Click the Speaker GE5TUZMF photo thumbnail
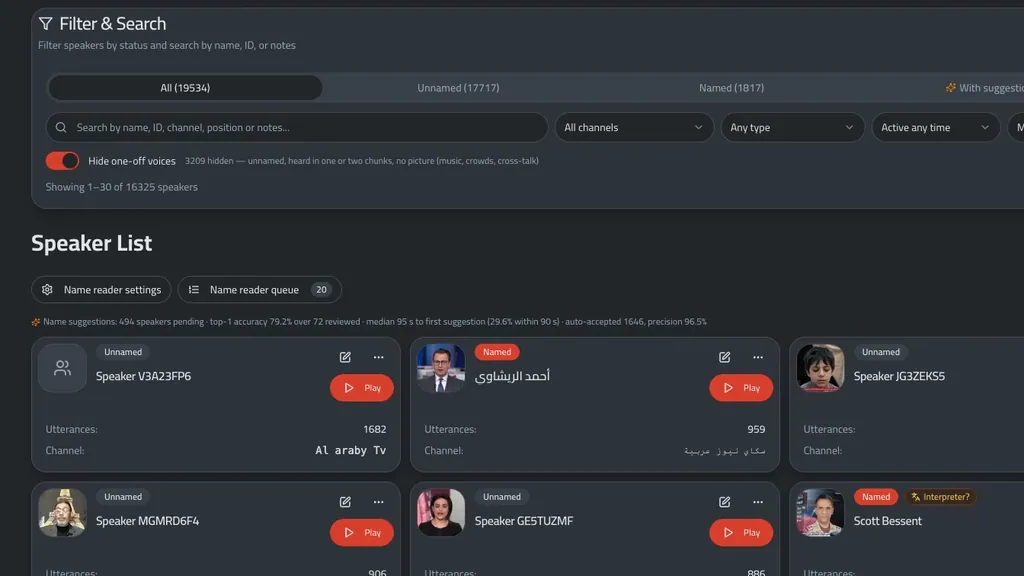This screenshot has height=576, width=1024. point(441,513)
